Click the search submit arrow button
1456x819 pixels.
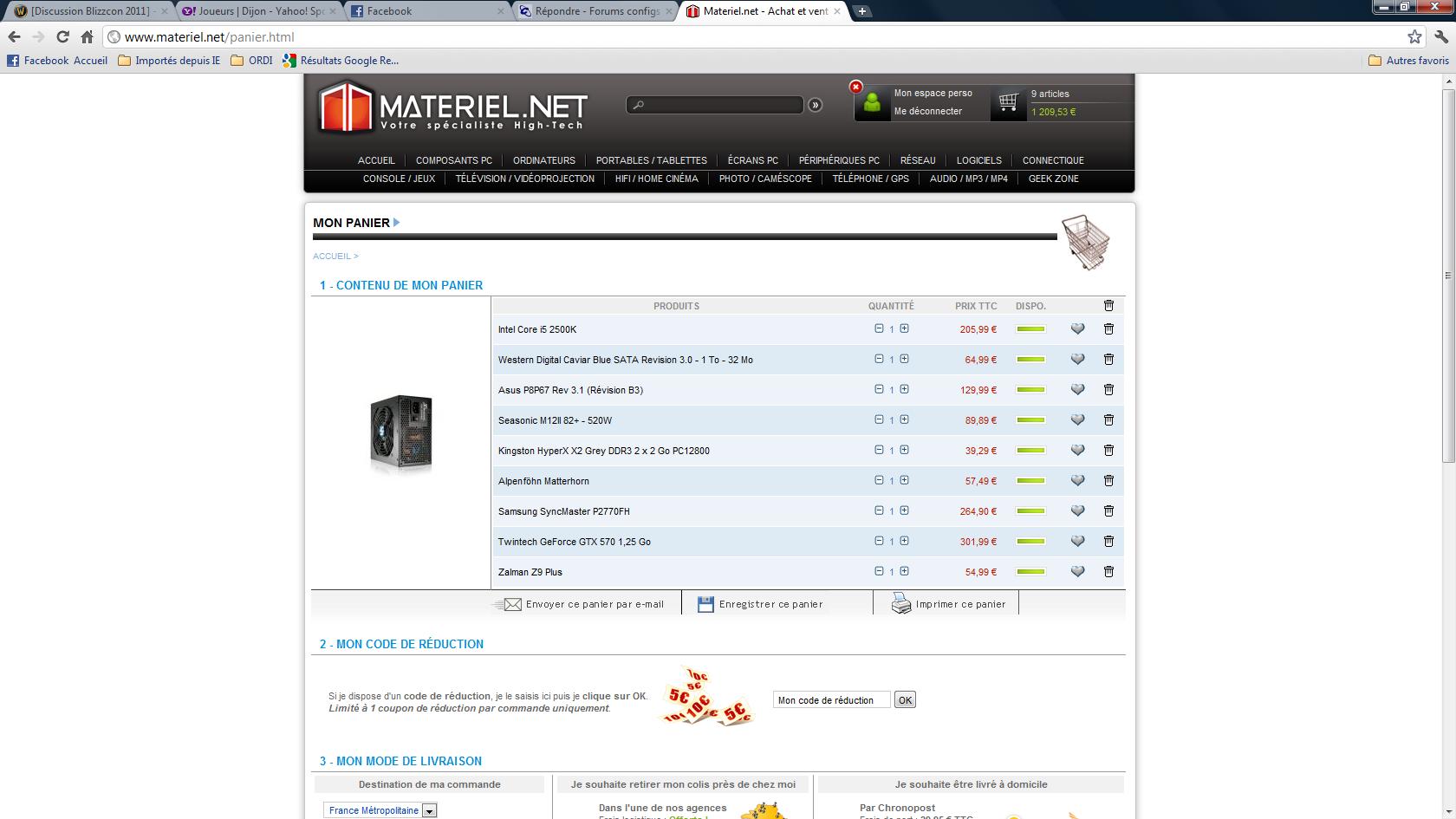[x=816, y=105]
